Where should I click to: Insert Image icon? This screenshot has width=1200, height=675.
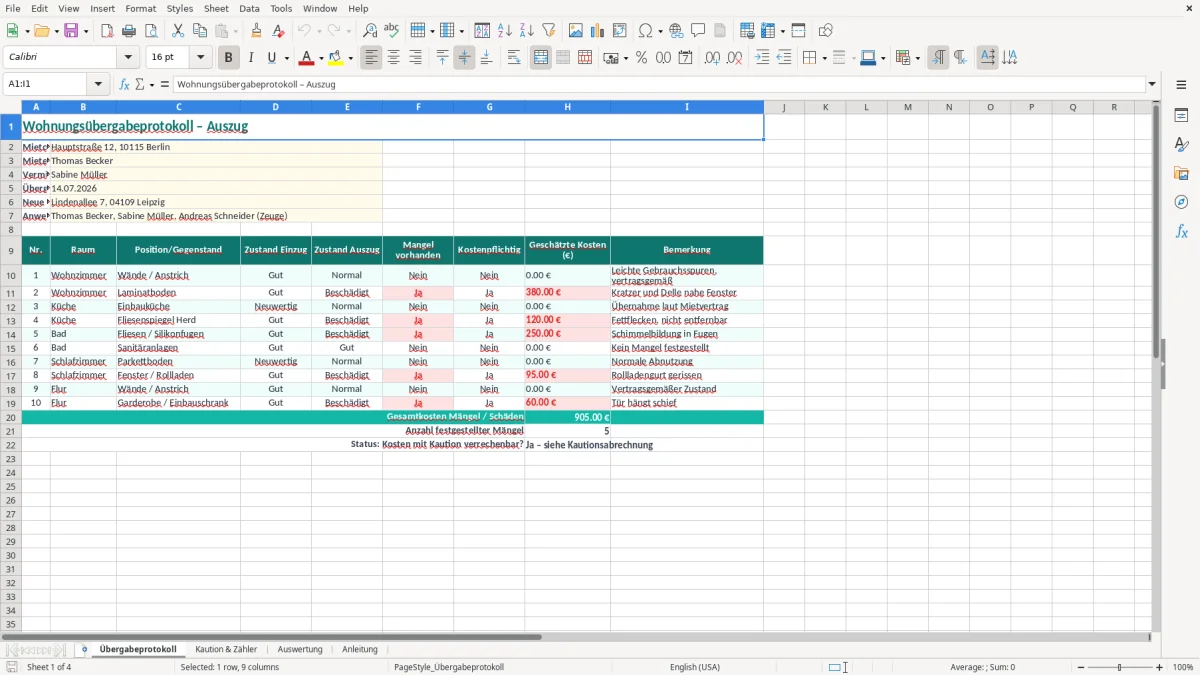click(576, 31)
